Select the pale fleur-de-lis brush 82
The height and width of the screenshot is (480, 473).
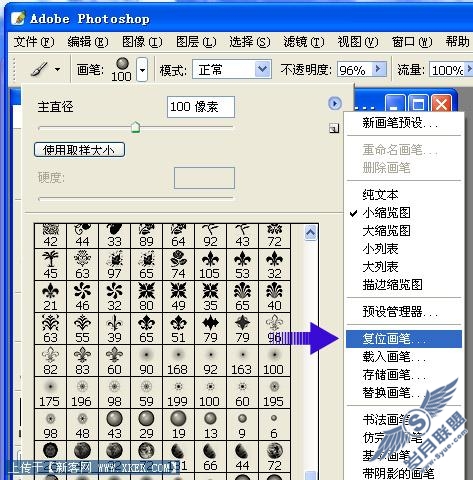tap(50, 361)
